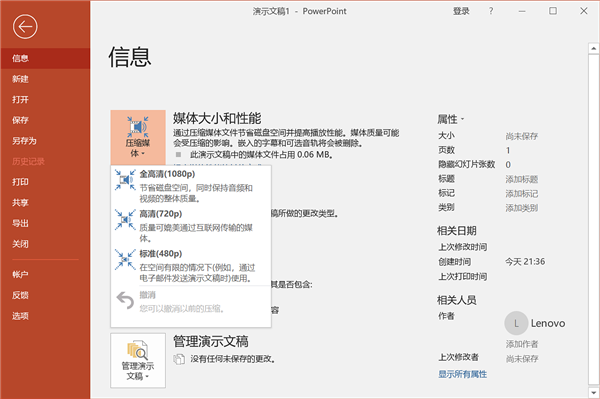This screenshot has height=399, width=600.
Task: Click 添加标题 property field
Action: click(x=522, y=179)
